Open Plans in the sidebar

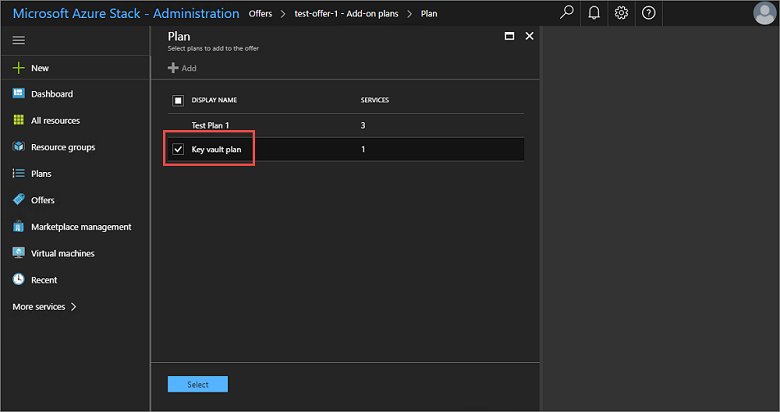pos(40,173)
